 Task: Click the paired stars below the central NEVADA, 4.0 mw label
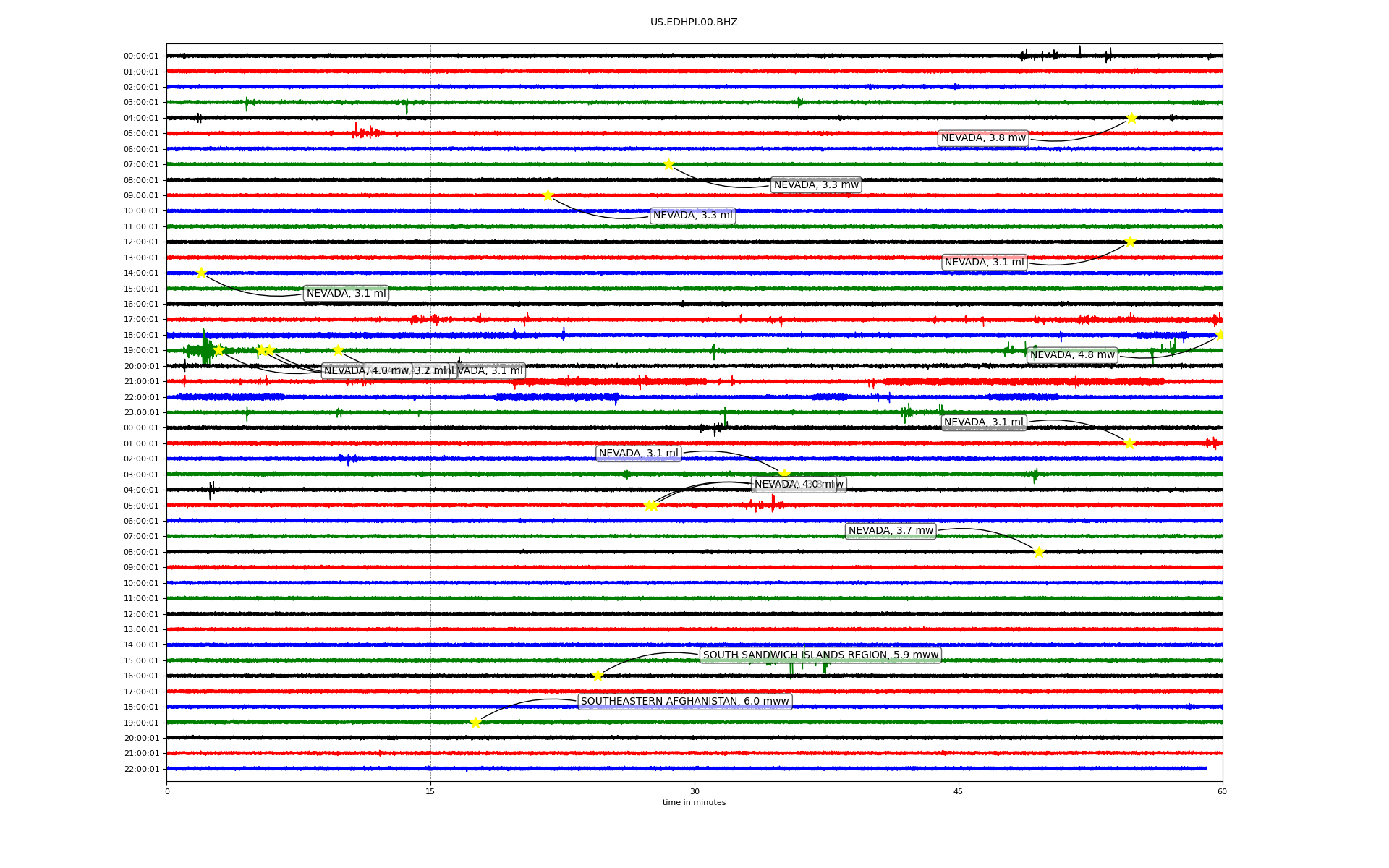651,506
